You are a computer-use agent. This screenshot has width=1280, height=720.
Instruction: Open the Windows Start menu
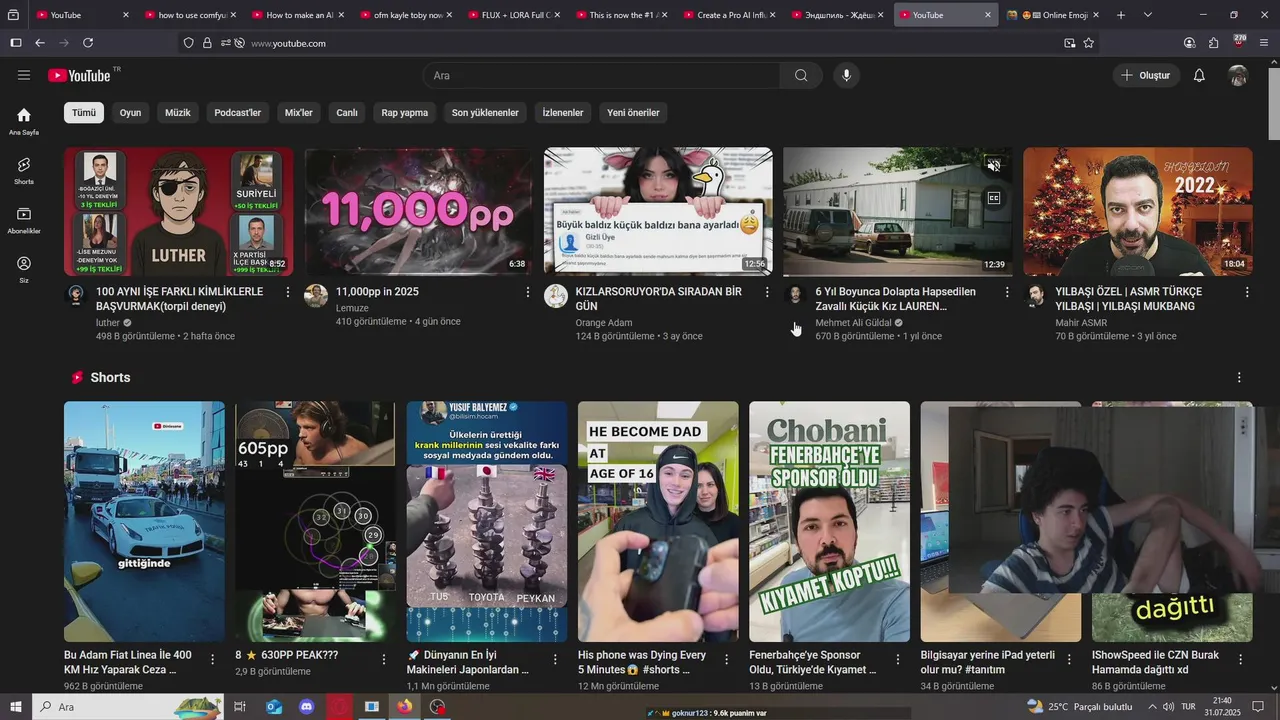point(16,707)
